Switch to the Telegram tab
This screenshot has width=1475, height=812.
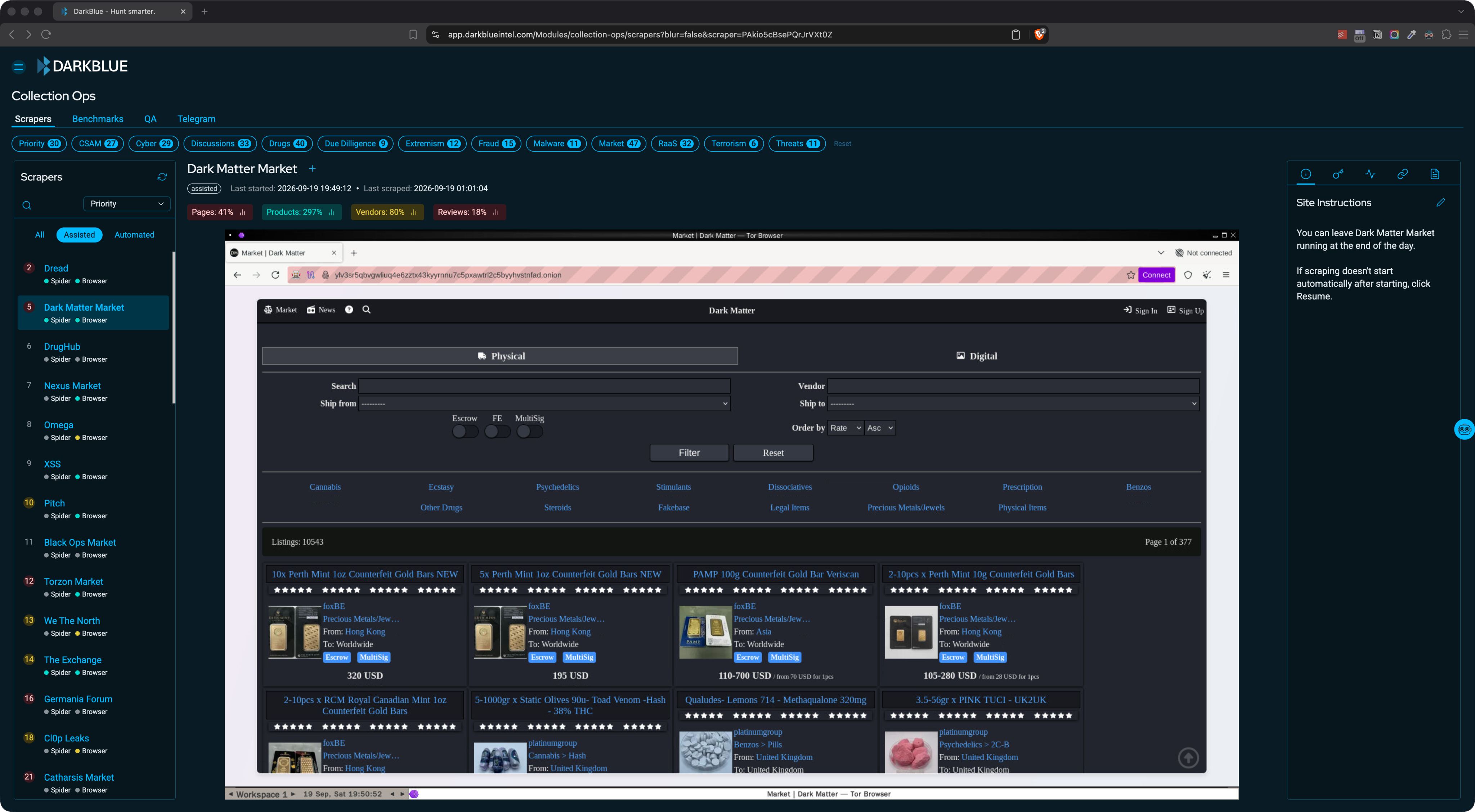(196, 119)
